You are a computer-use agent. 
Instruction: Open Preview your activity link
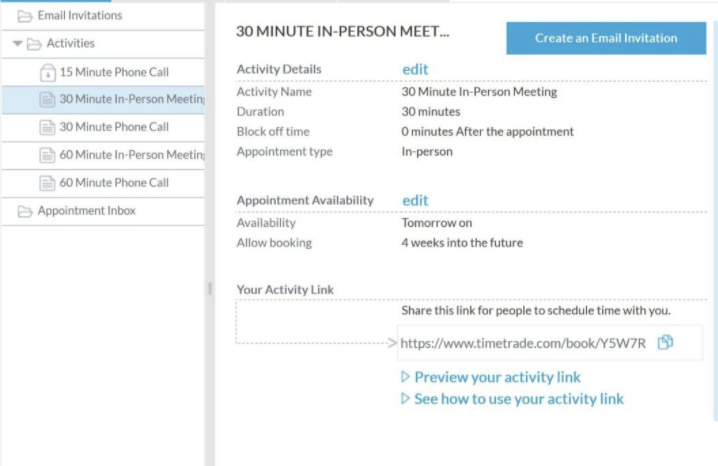(x=497, y=377)
